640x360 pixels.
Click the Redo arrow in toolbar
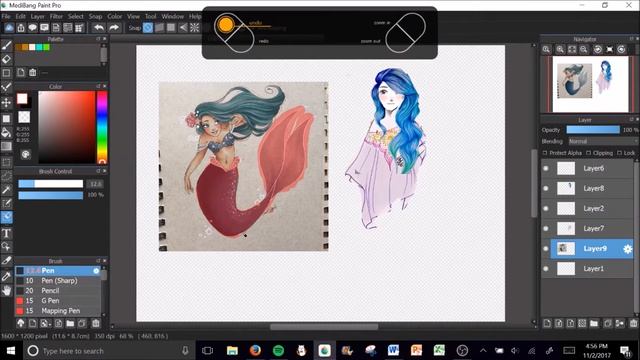pyautogui.click(x=114, y=28)
